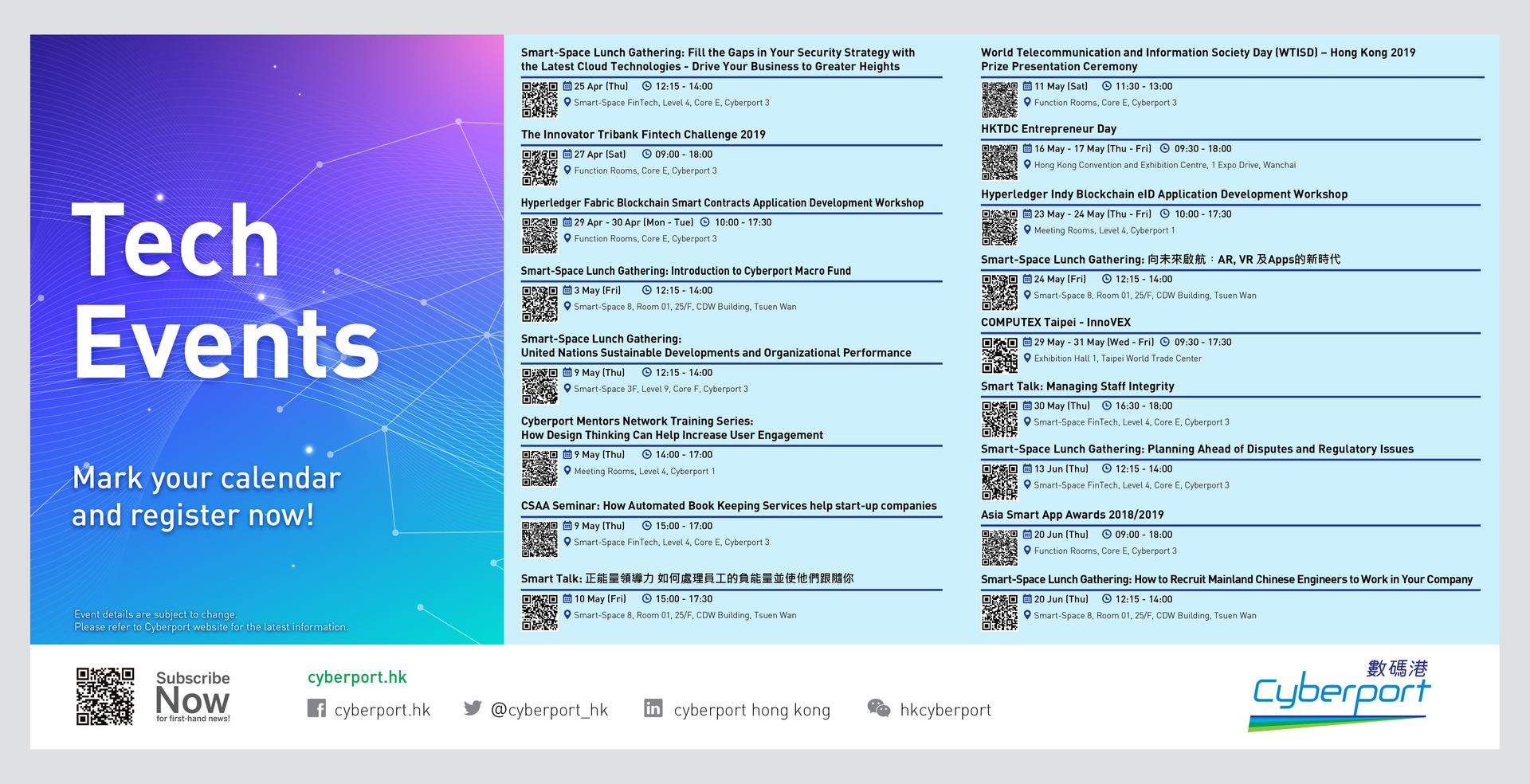
Task: Click QR code for Managing Staff Integrity talk
Action: pos(999,419)
